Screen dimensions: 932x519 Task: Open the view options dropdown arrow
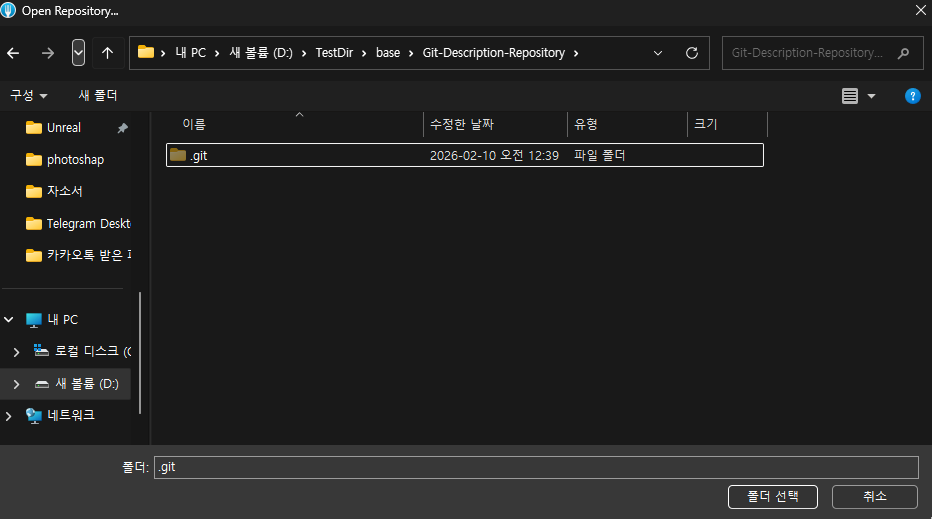[x=871, y=96]
